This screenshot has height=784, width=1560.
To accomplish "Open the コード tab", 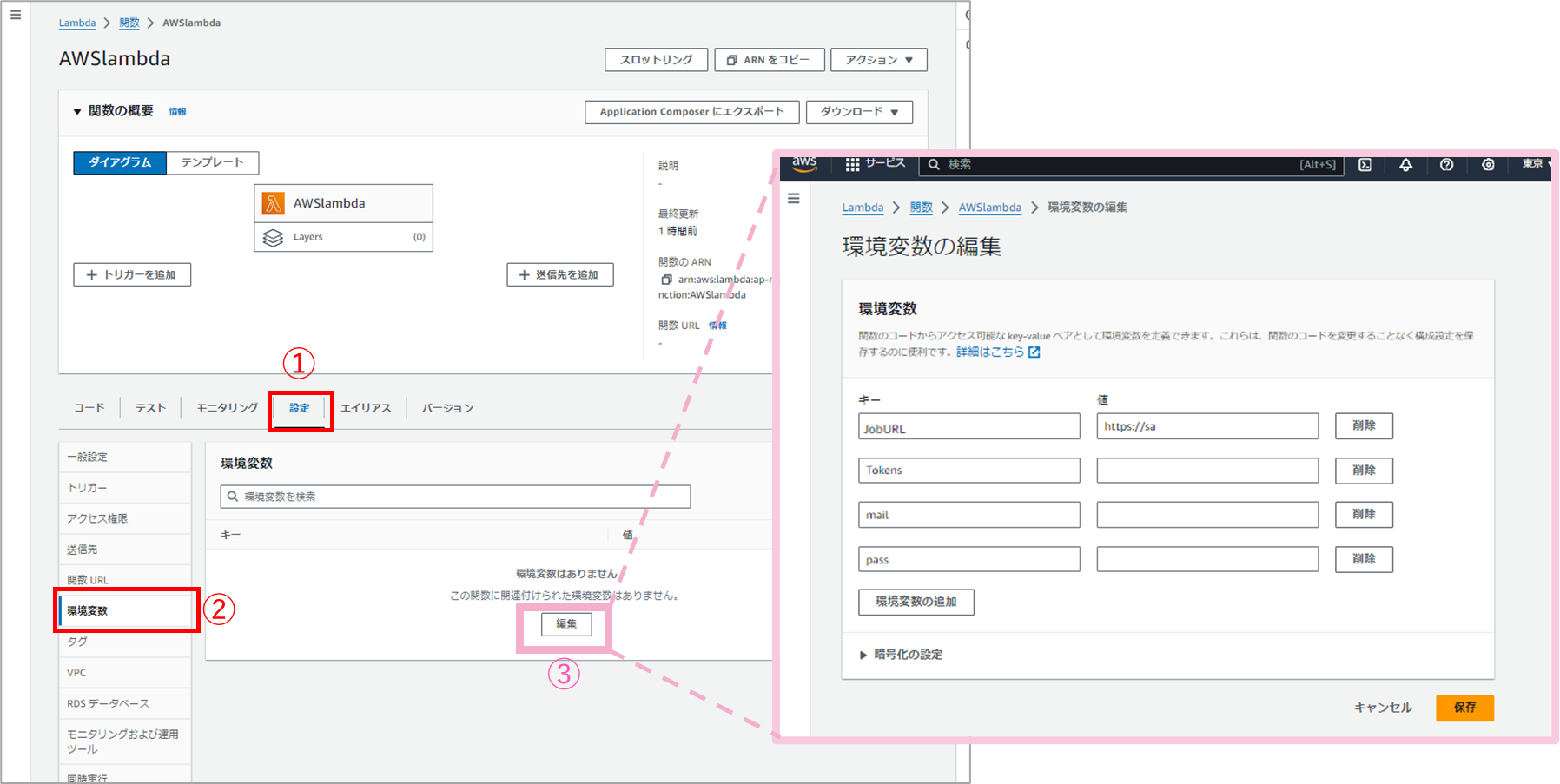I will point(89,408).
